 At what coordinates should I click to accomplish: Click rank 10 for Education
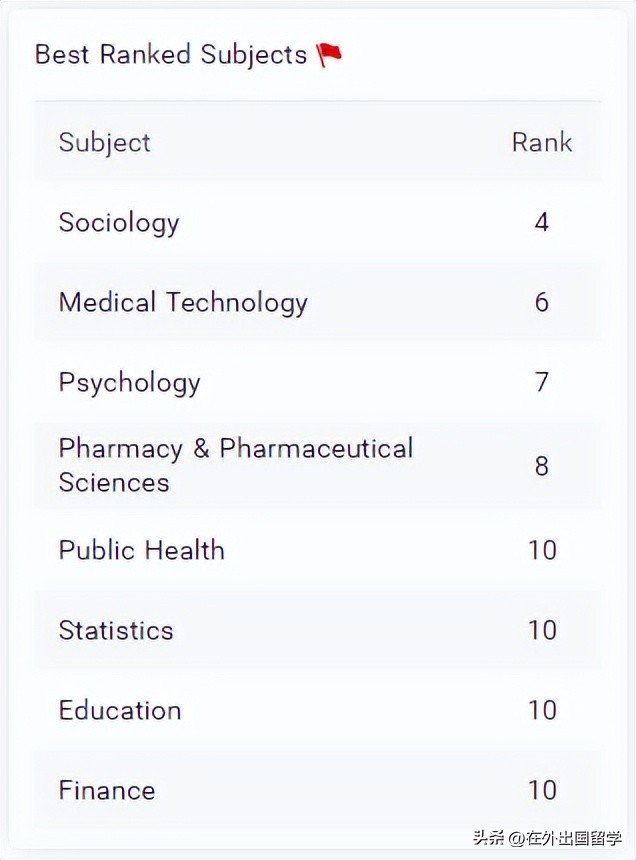click(541, 710)
